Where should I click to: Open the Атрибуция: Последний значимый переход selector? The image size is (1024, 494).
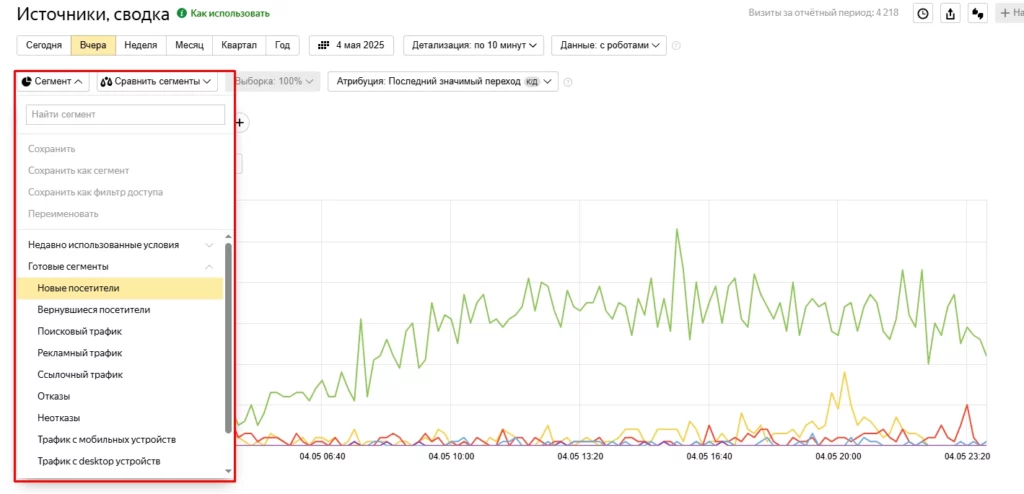pos(443,82)
